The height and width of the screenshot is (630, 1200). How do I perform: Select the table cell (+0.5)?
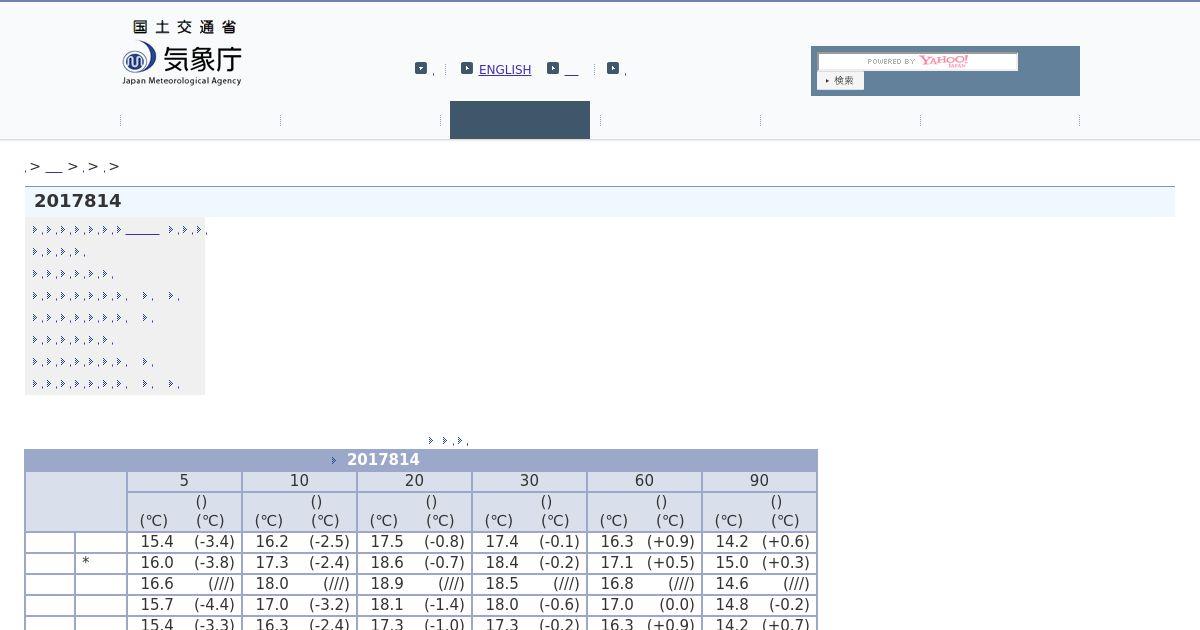click(x=670, y=563)
